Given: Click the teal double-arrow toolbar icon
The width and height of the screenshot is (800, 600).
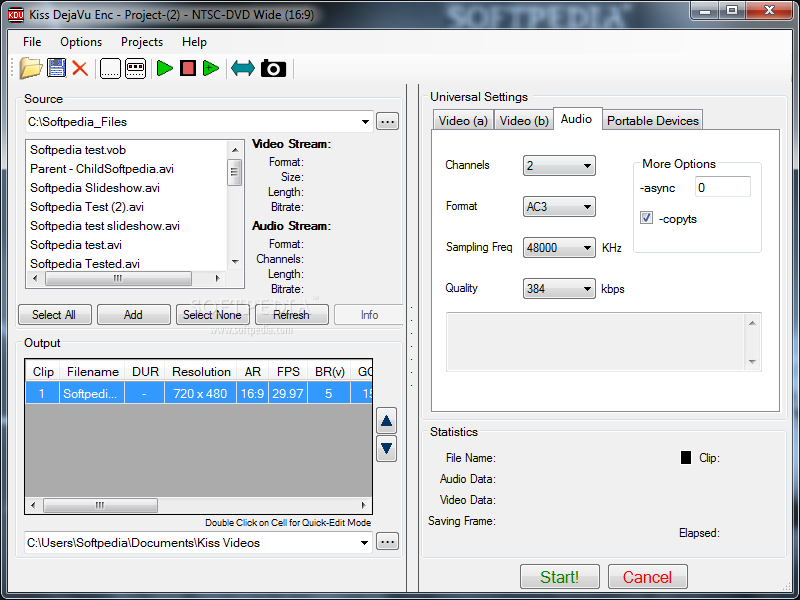Looking at the screenshot, I should [243, 68].
